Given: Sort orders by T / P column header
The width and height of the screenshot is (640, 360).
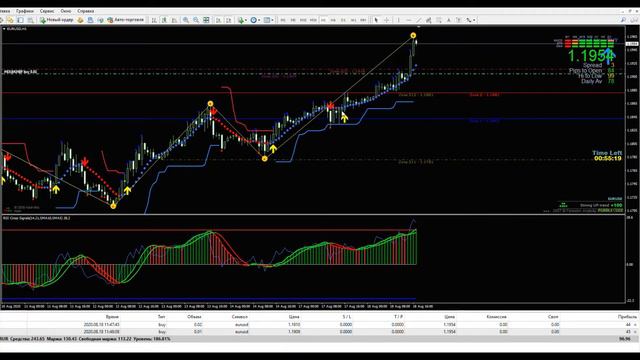Looking at the screenshot, I should [398, 317].
